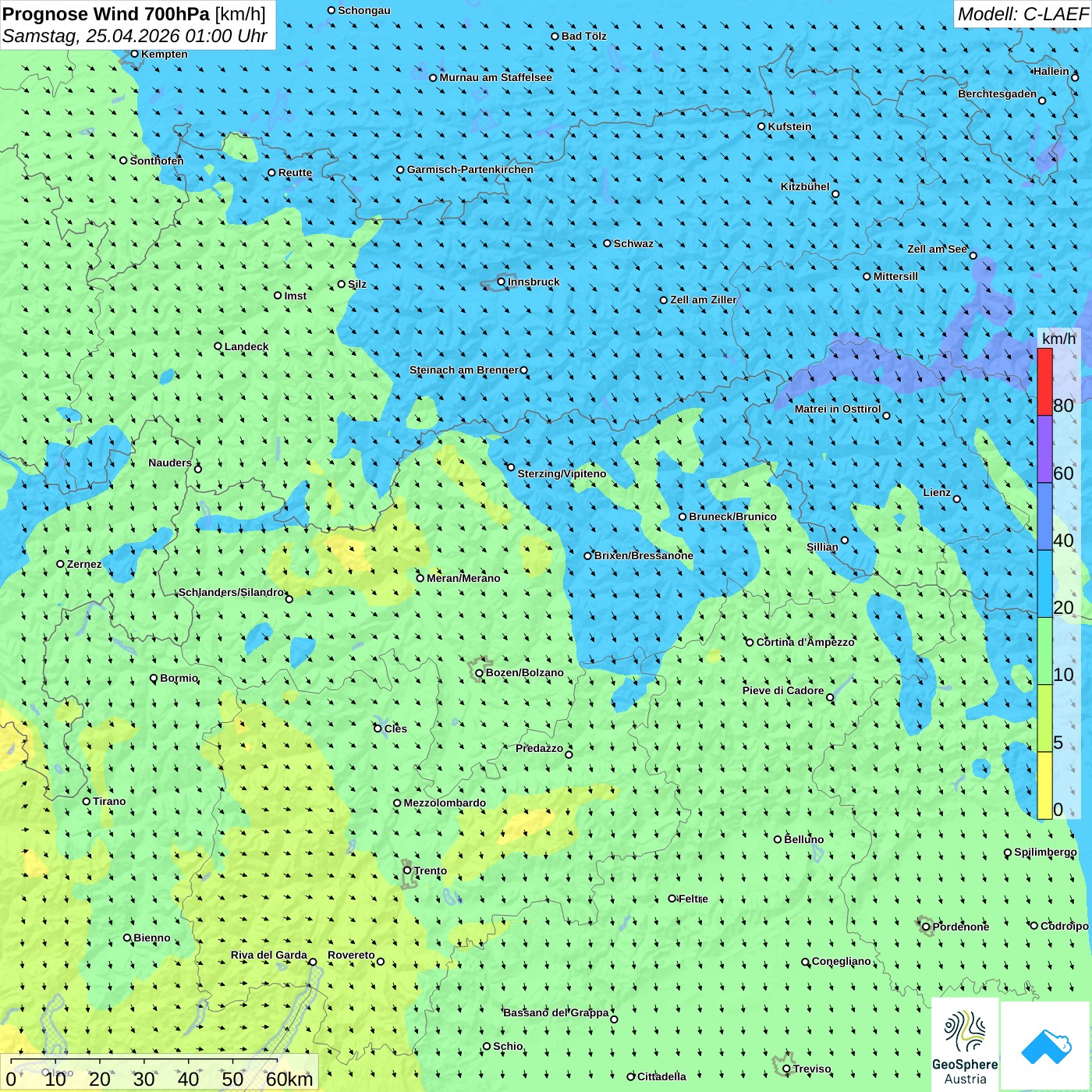The width and height of the screenshot is (1092, 1092).
Task: Click the "60km" scale bar label
Action: tap(289, 1079)
